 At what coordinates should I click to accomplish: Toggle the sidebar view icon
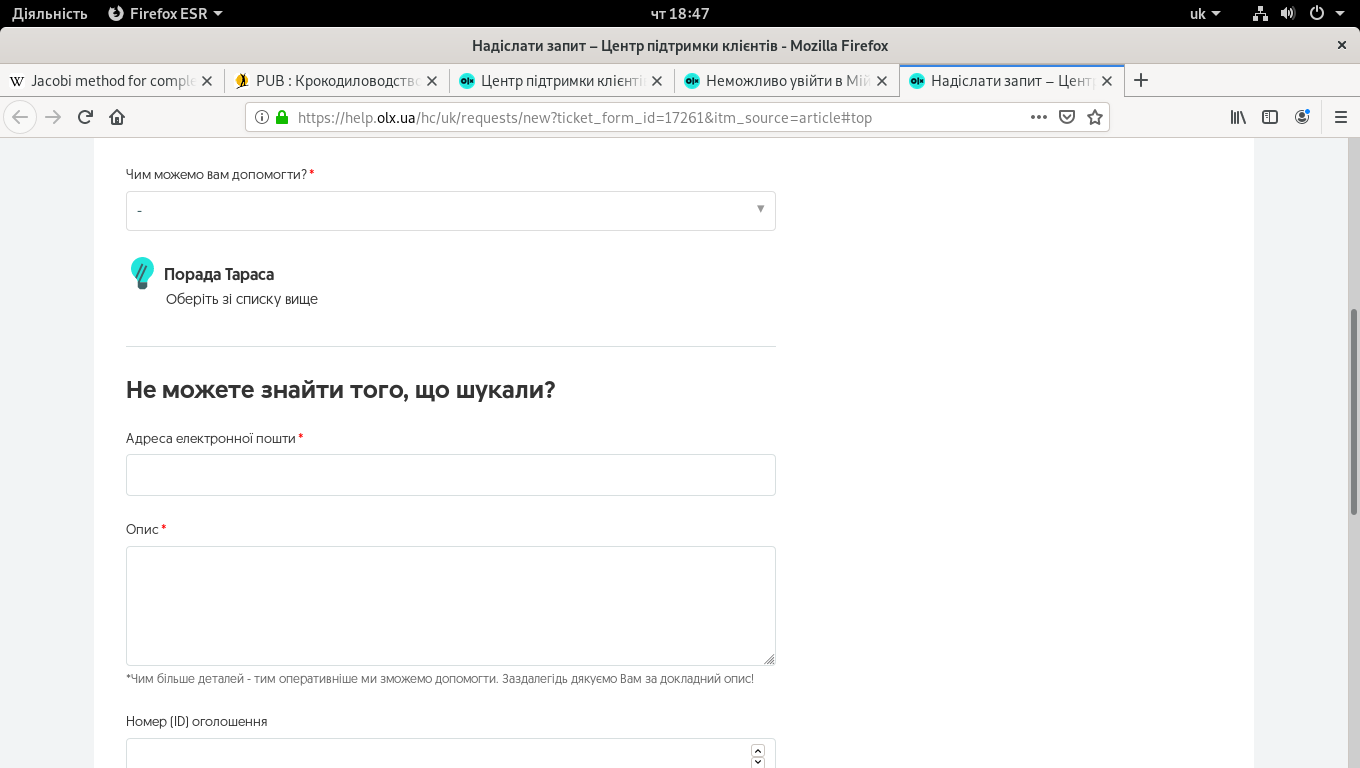pyautogui.click(x=1270, y=117)
